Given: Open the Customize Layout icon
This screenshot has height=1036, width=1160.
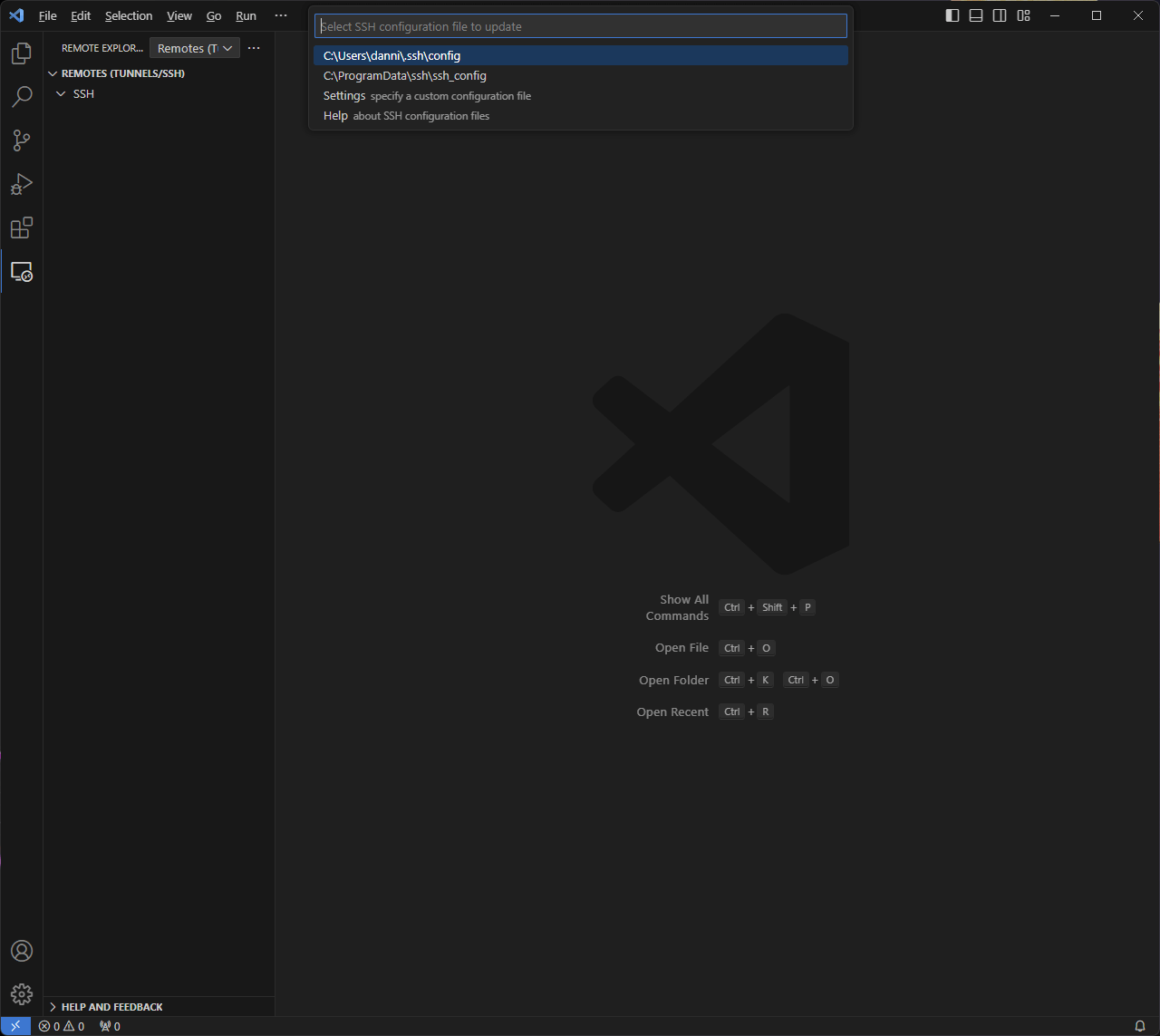Looking at the screenshot, I should click(1023, 15).
